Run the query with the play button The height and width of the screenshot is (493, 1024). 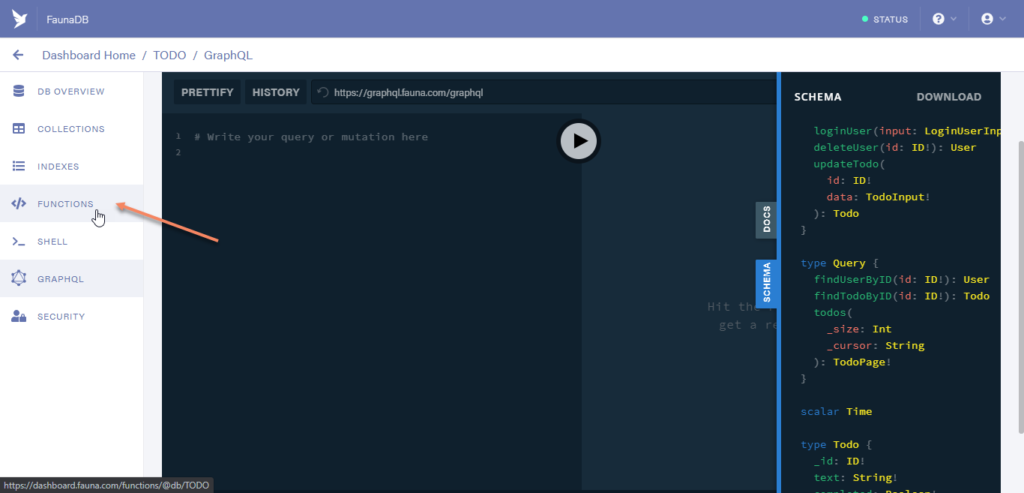click(x=579, y=141)
